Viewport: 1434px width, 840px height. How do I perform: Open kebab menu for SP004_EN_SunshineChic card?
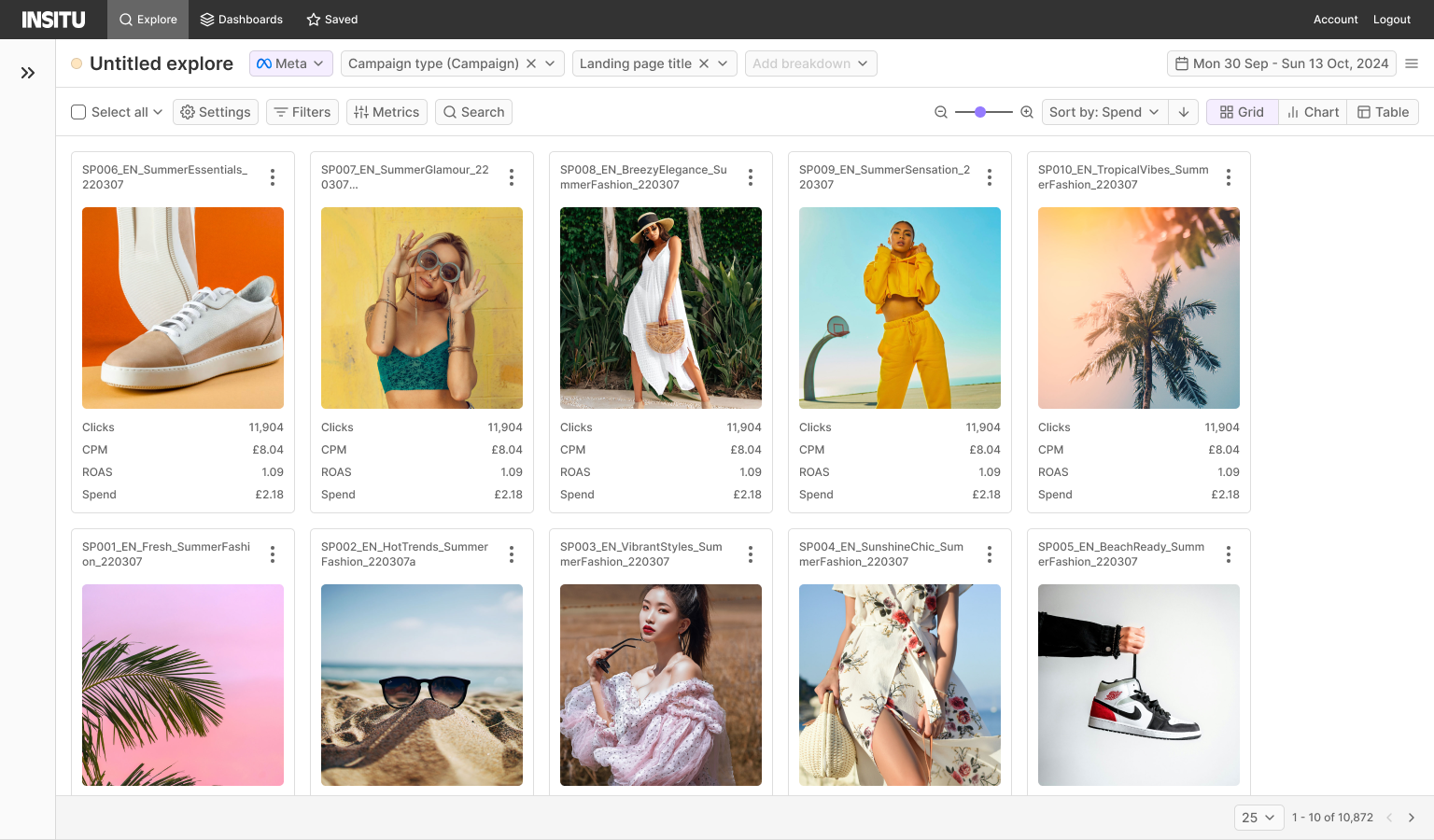990,554
